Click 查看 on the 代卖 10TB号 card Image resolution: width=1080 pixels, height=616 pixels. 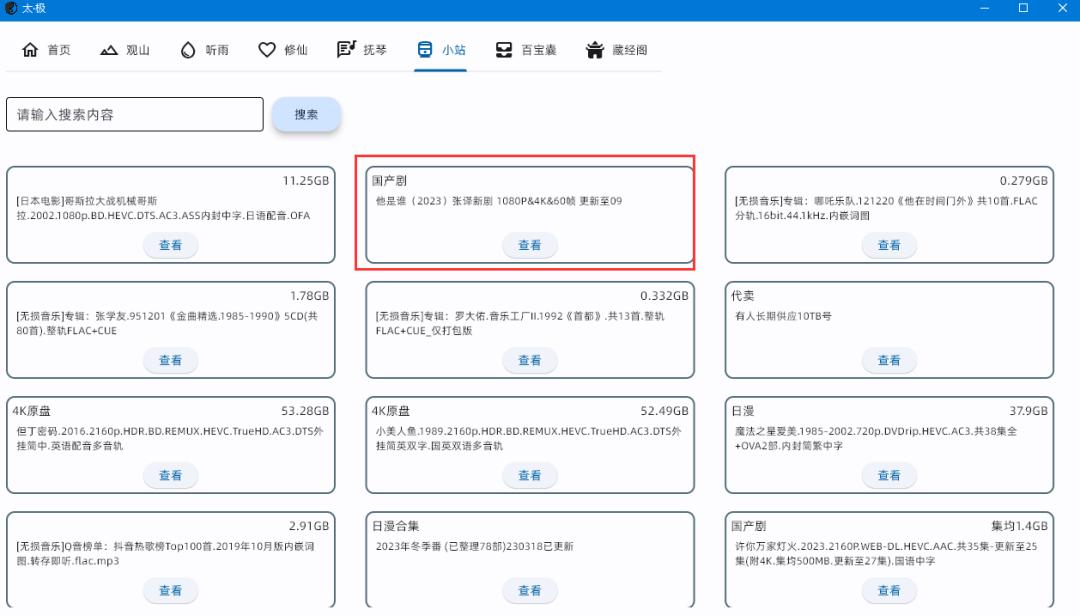click(889, 360)
